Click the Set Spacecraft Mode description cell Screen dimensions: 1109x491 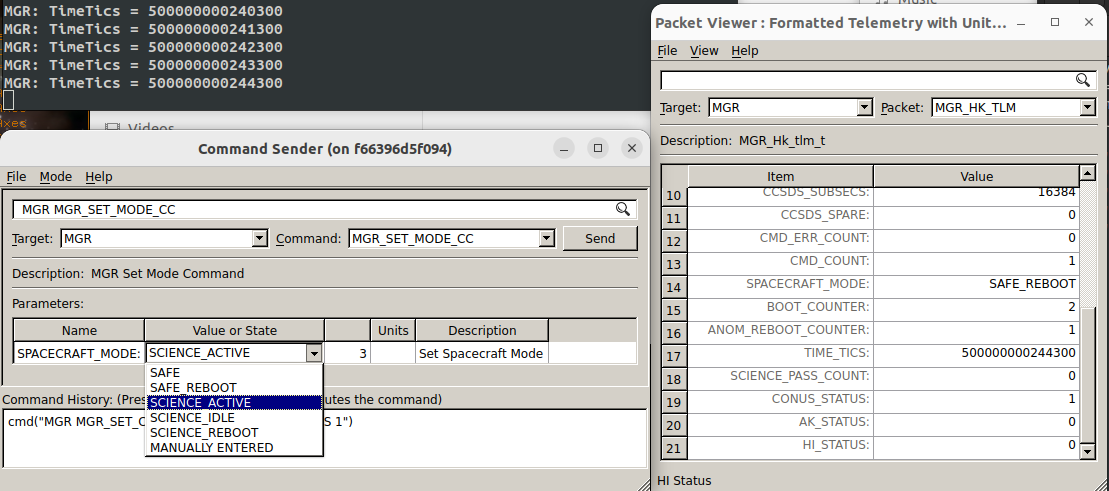(482, 353)
